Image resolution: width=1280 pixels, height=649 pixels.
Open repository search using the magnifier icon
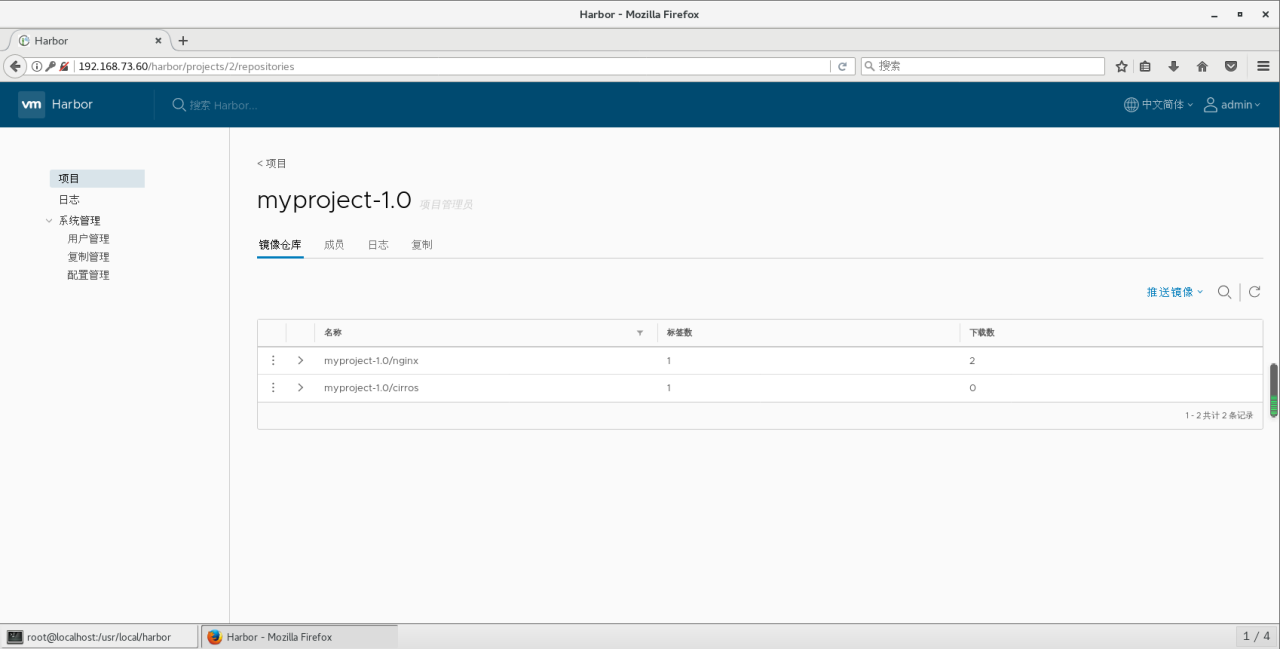click(1224, 292)
